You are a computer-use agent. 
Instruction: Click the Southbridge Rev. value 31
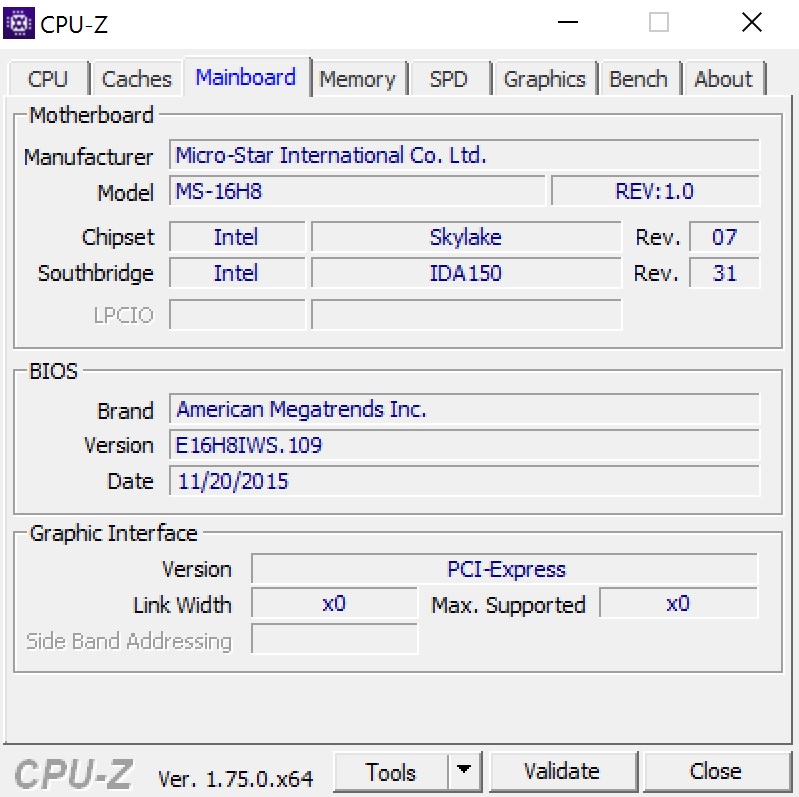pos(724,273)
